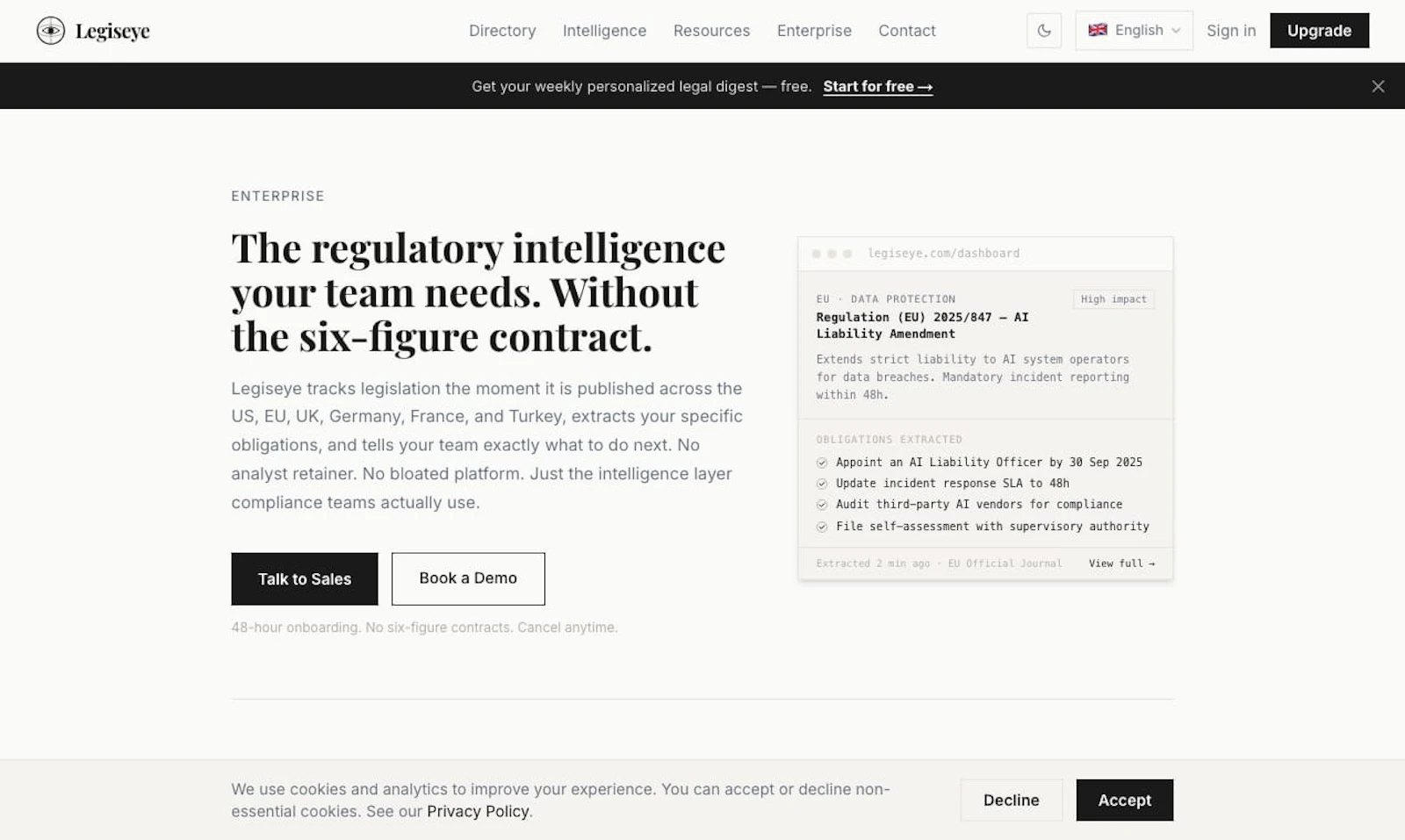Click check icon beside Update incident response SLA
The image size is (1405, 840).
(x=822, y=484)
